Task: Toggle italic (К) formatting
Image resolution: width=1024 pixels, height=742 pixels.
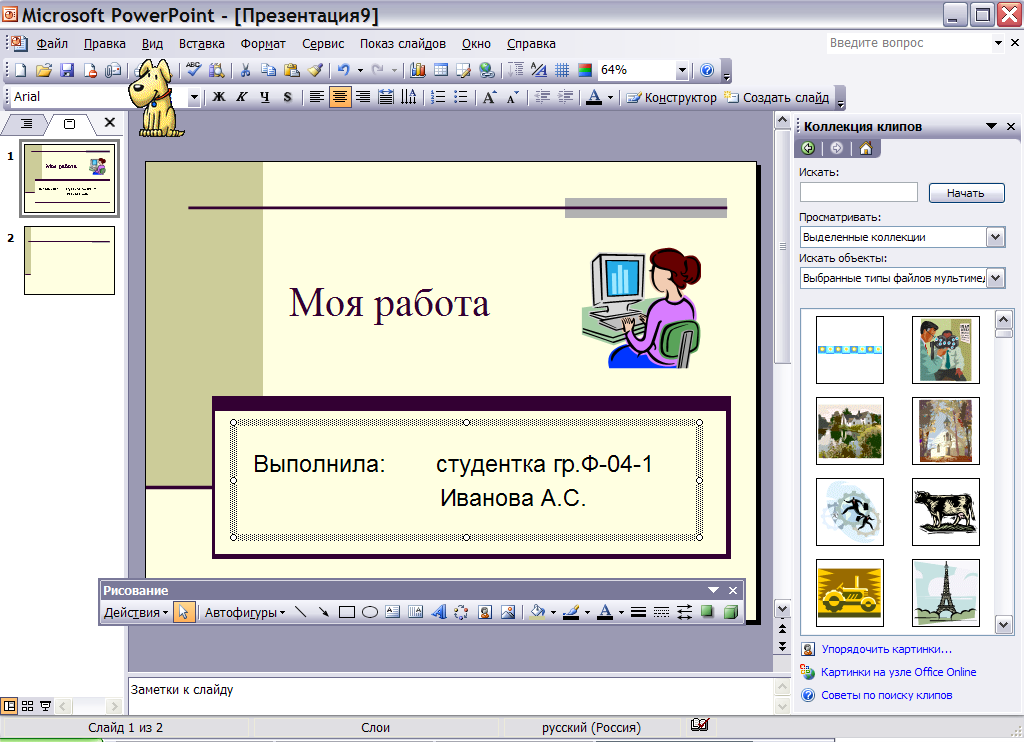Action: (x=242, y=97)
